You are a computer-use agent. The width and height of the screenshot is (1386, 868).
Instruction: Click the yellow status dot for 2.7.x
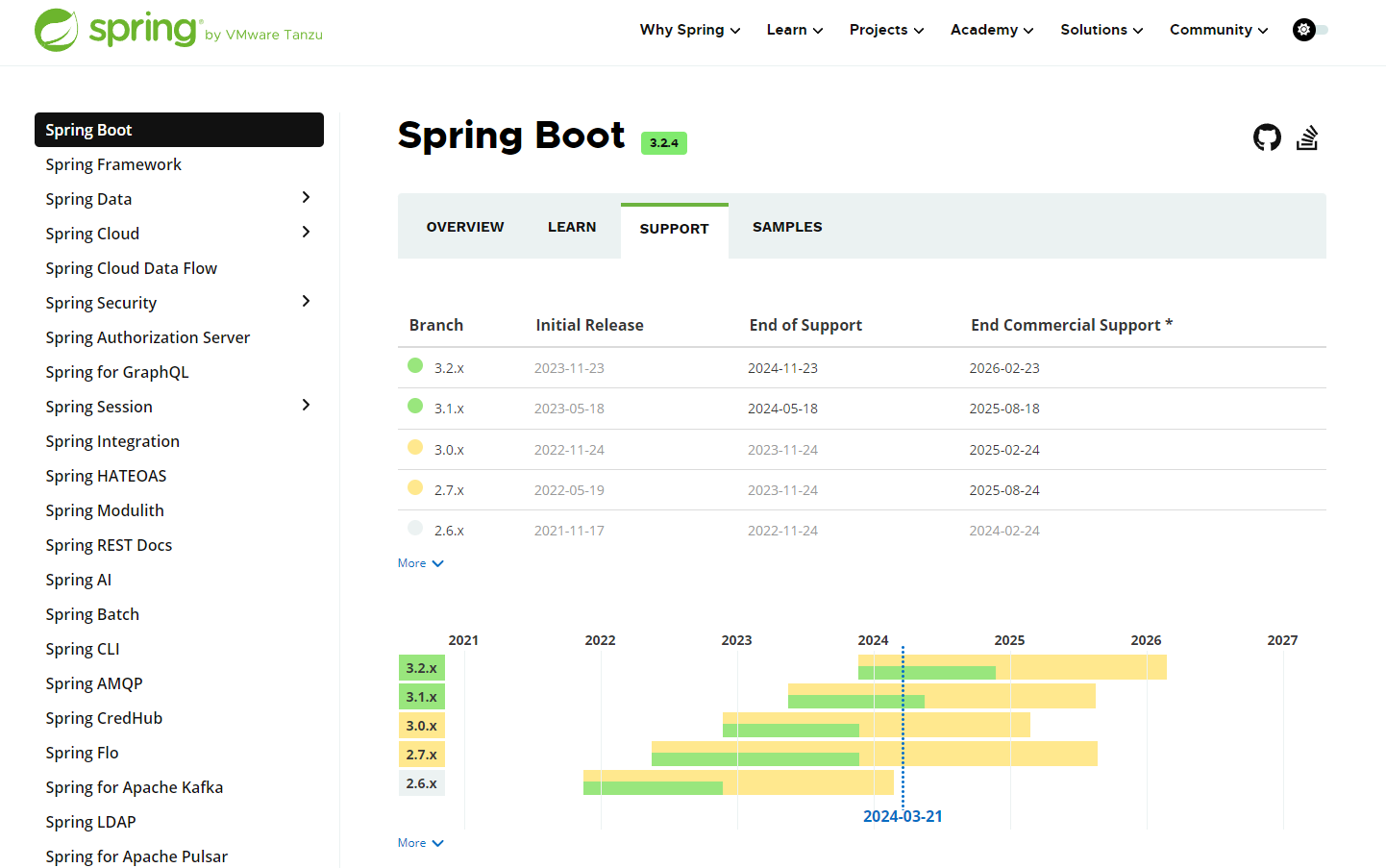[415, 487]
